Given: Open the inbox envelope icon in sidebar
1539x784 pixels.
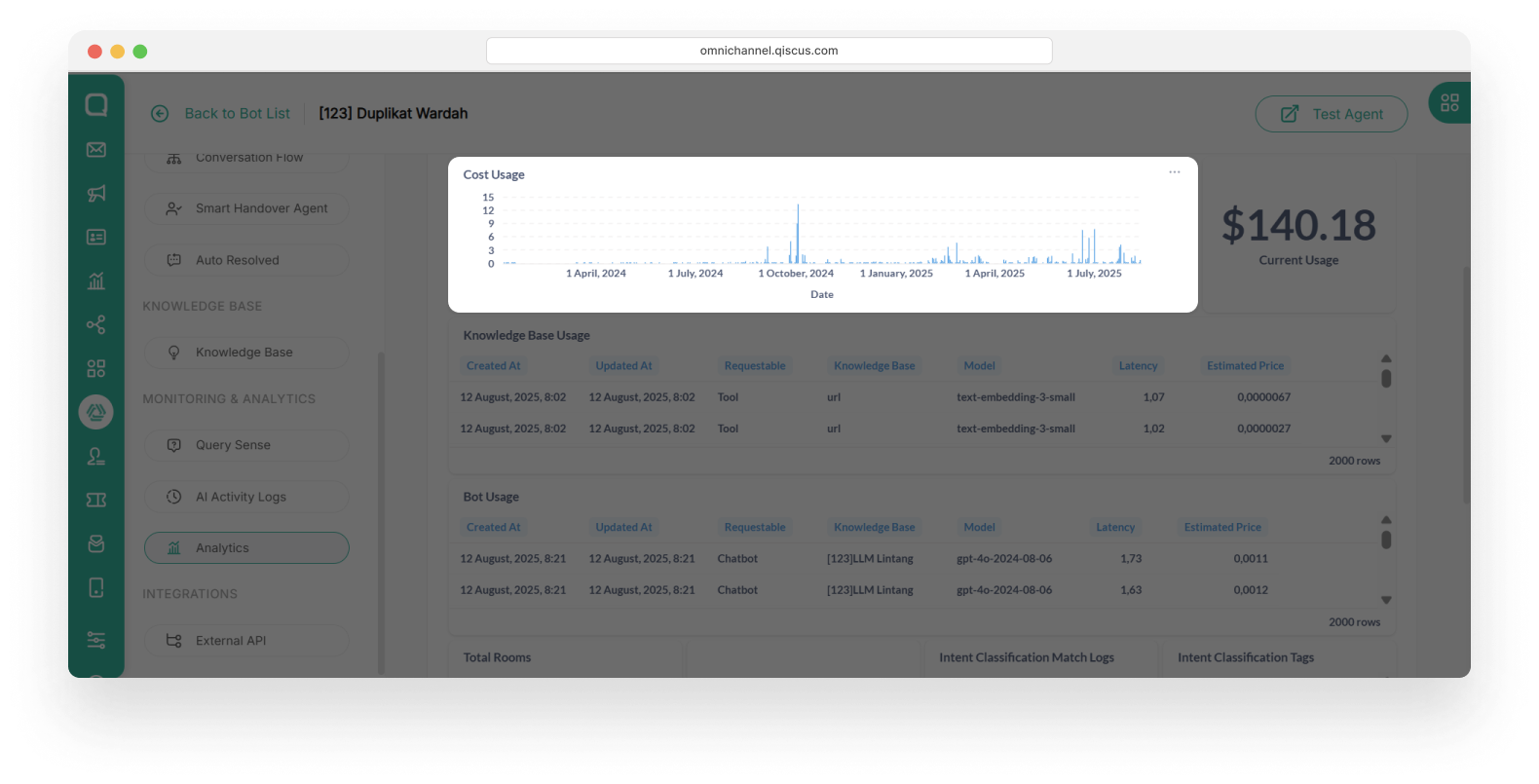Looking at the screenshot, I should coord(96,149).
